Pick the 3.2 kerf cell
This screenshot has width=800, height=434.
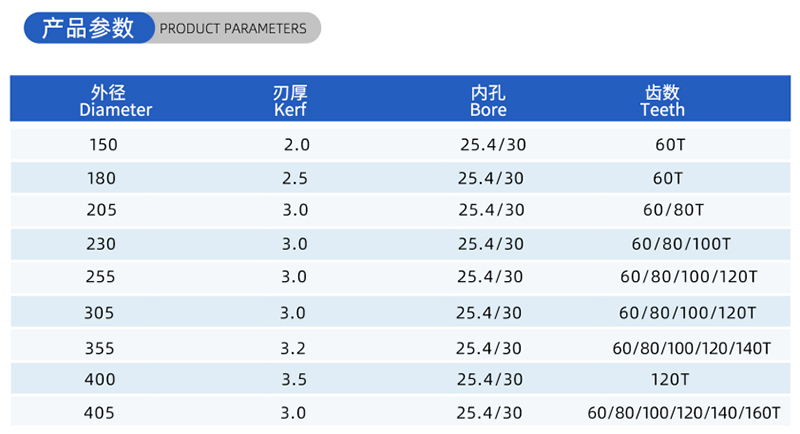293,348
